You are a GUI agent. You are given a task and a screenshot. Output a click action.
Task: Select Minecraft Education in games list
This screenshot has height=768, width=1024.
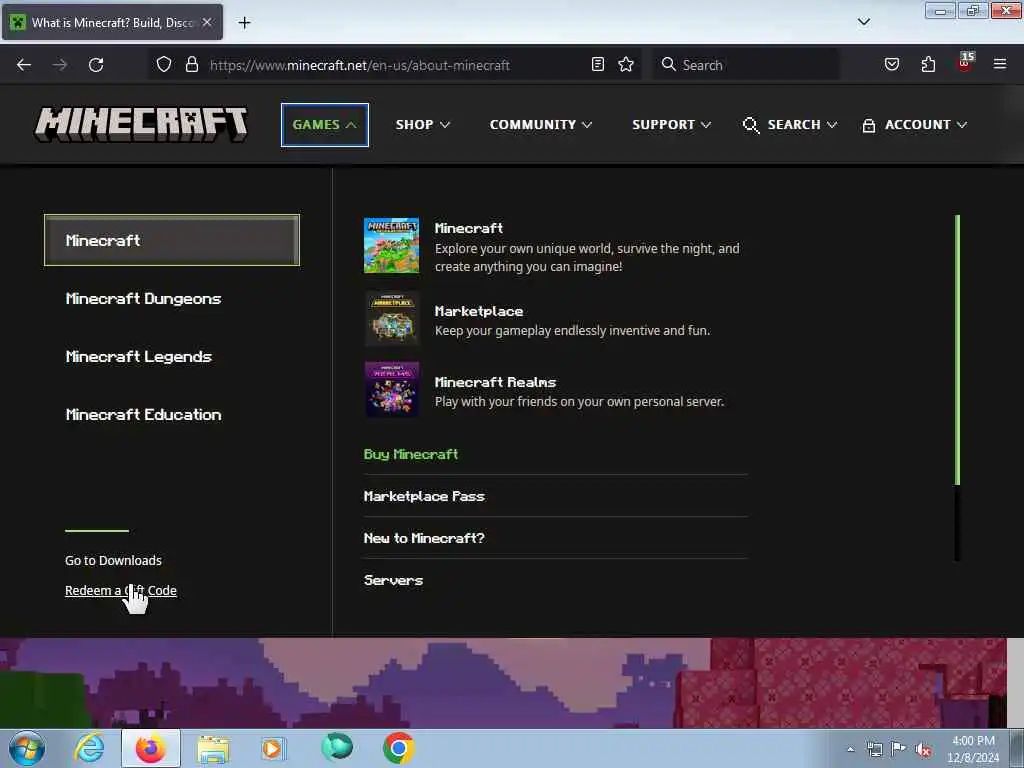pyautogui.click(x=144, y=415)
